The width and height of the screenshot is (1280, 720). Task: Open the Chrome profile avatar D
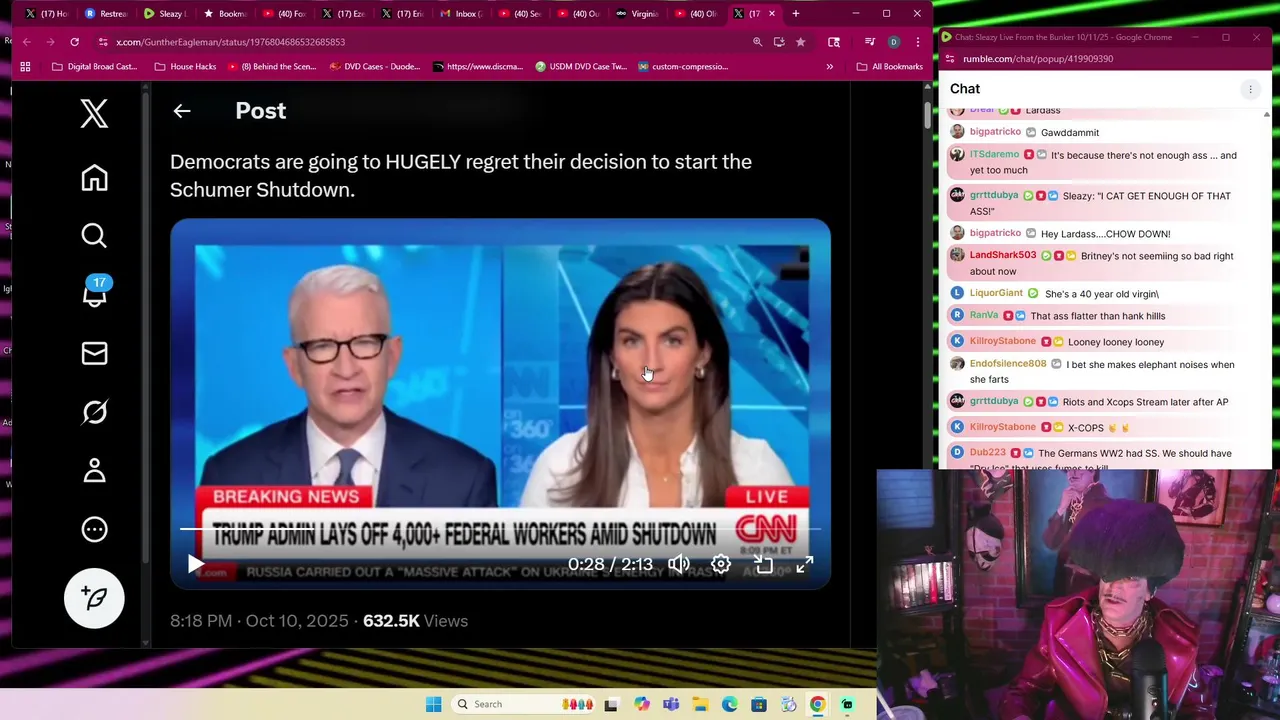tap(893, 42)
